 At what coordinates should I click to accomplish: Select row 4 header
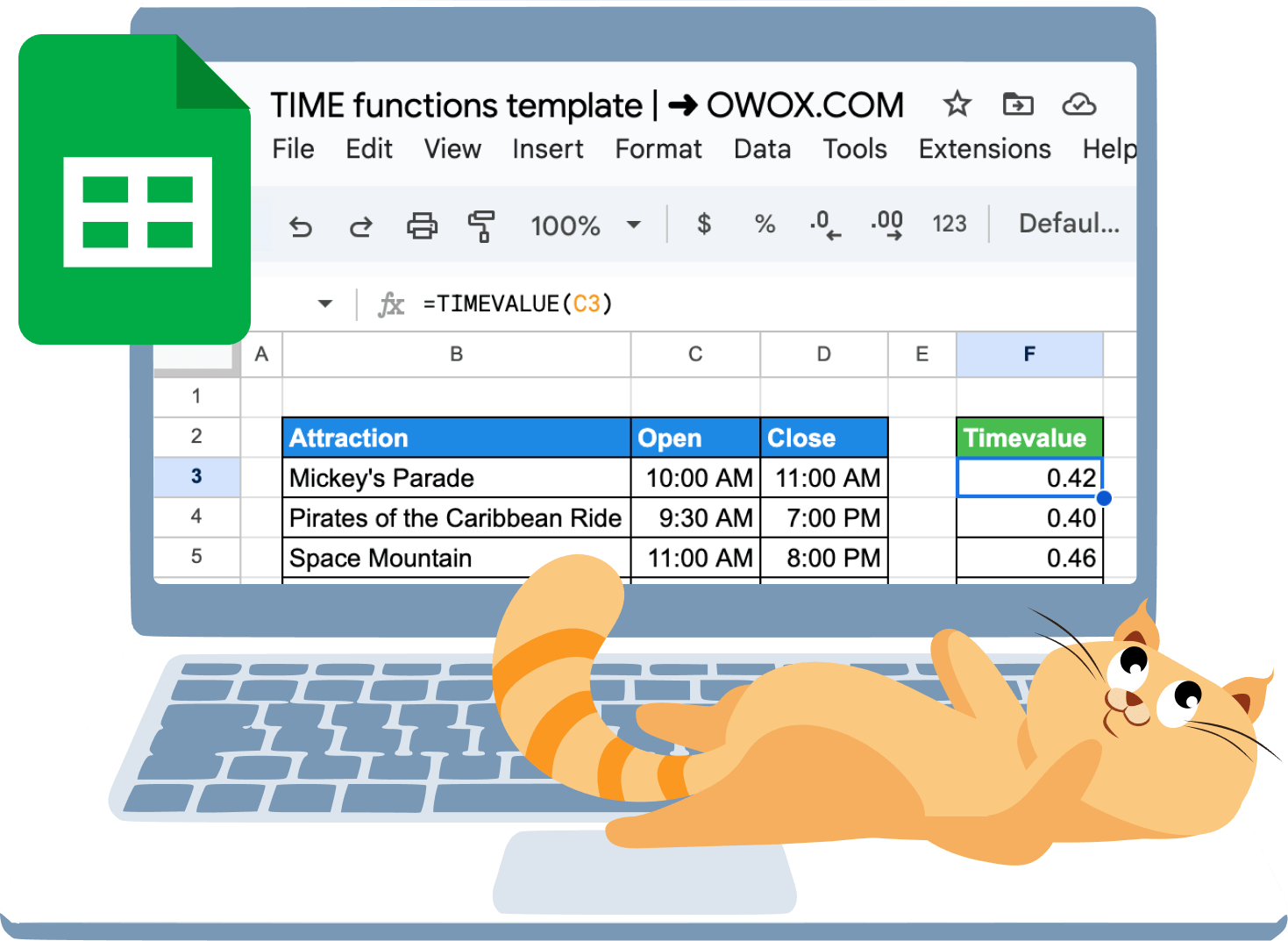click(196, 517)
